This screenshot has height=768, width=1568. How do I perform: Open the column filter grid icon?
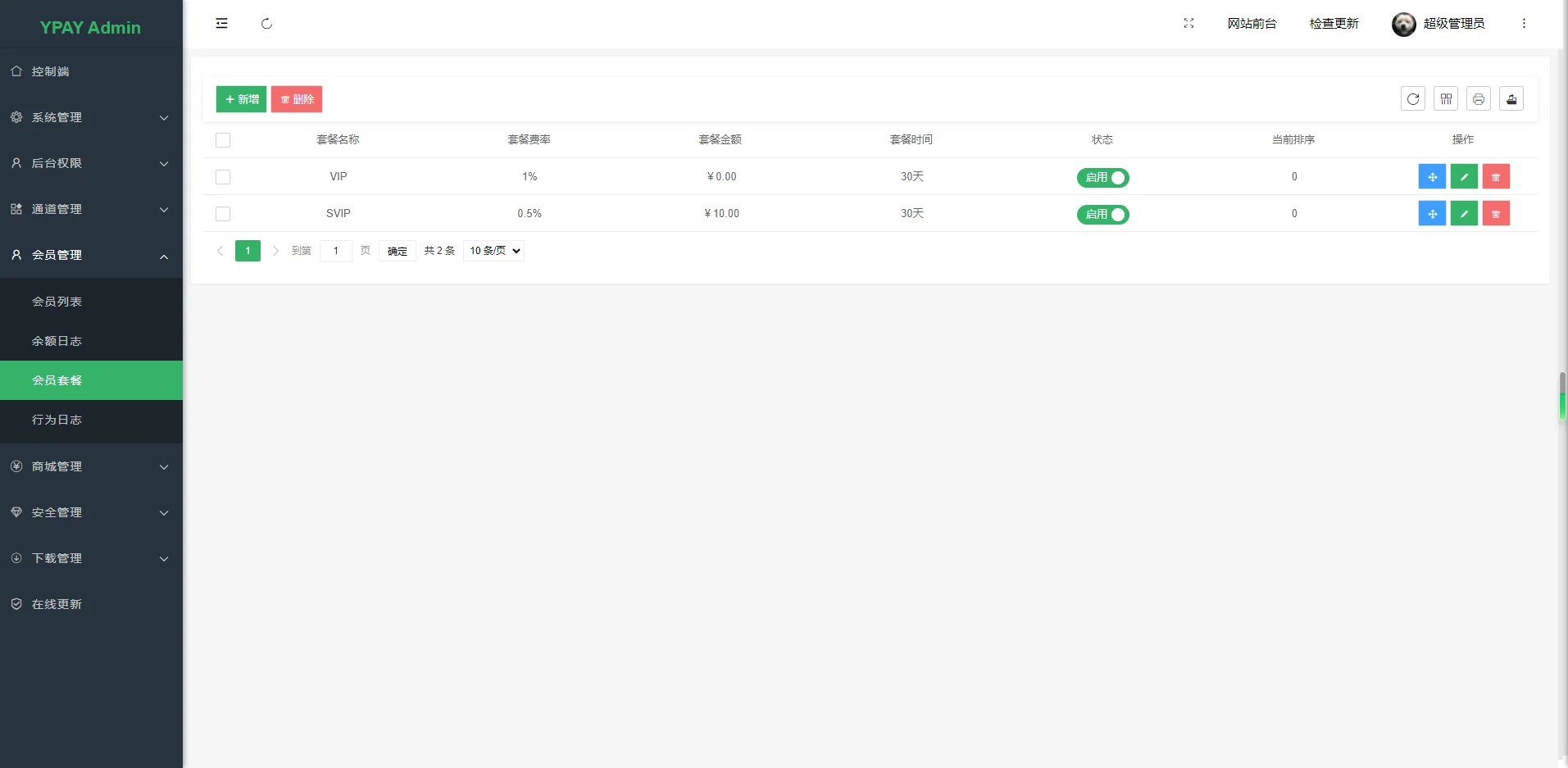(1446, 99)
